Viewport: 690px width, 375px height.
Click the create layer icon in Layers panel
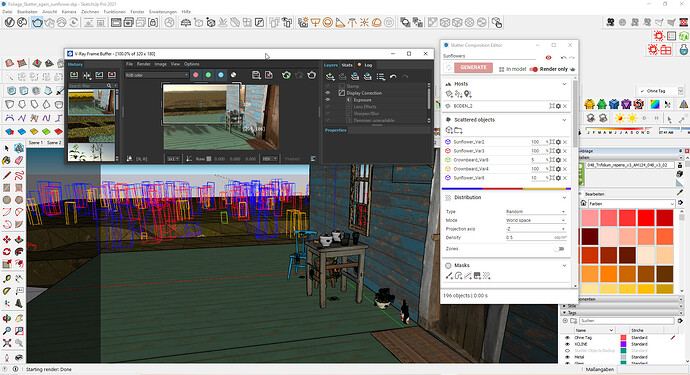pyautogui.click(x=330, y=77)
